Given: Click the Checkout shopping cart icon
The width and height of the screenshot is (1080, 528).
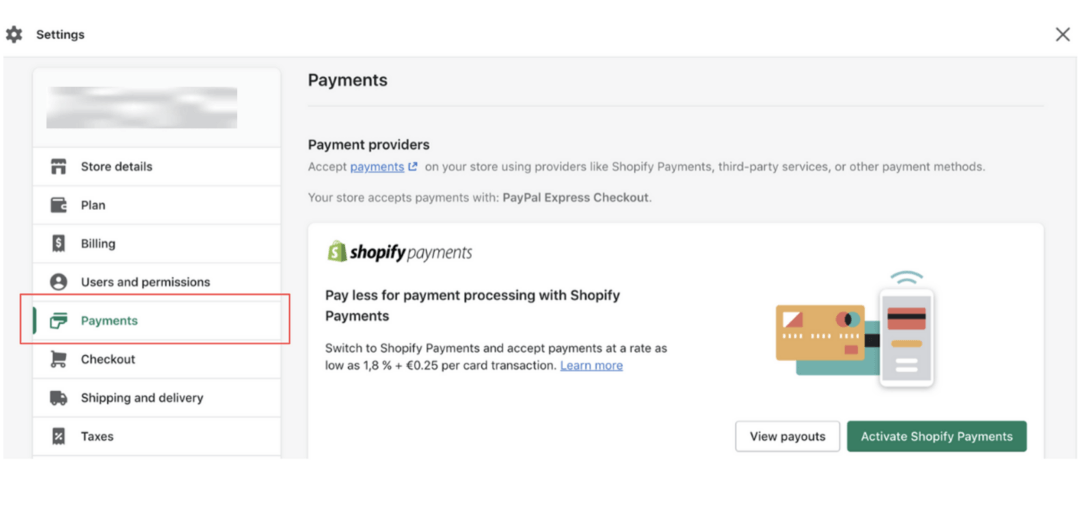Looking at the screenshot, I should (x=59, y=359).
